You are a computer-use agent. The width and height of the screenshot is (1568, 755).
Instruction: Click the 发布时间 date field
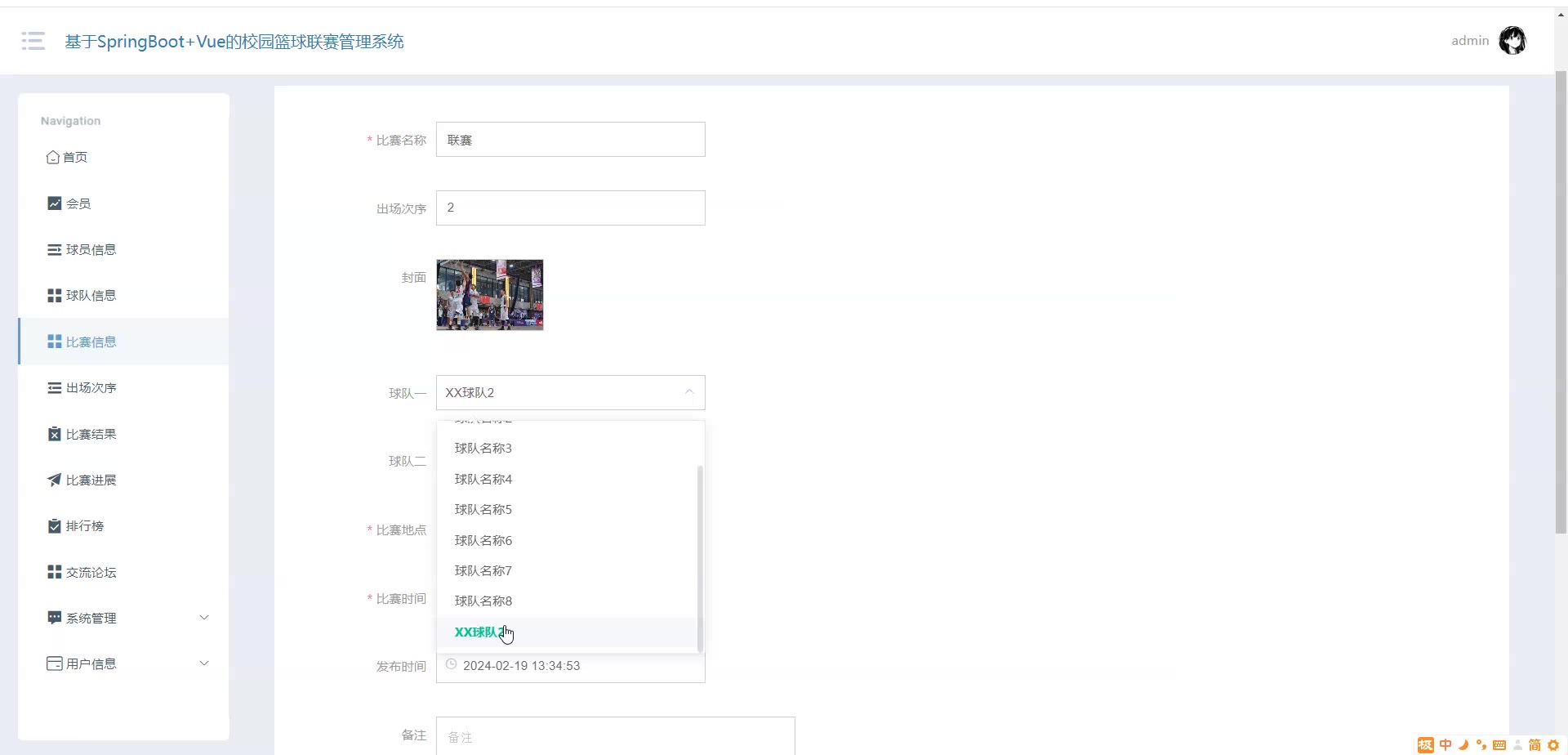tap(571, 666)
